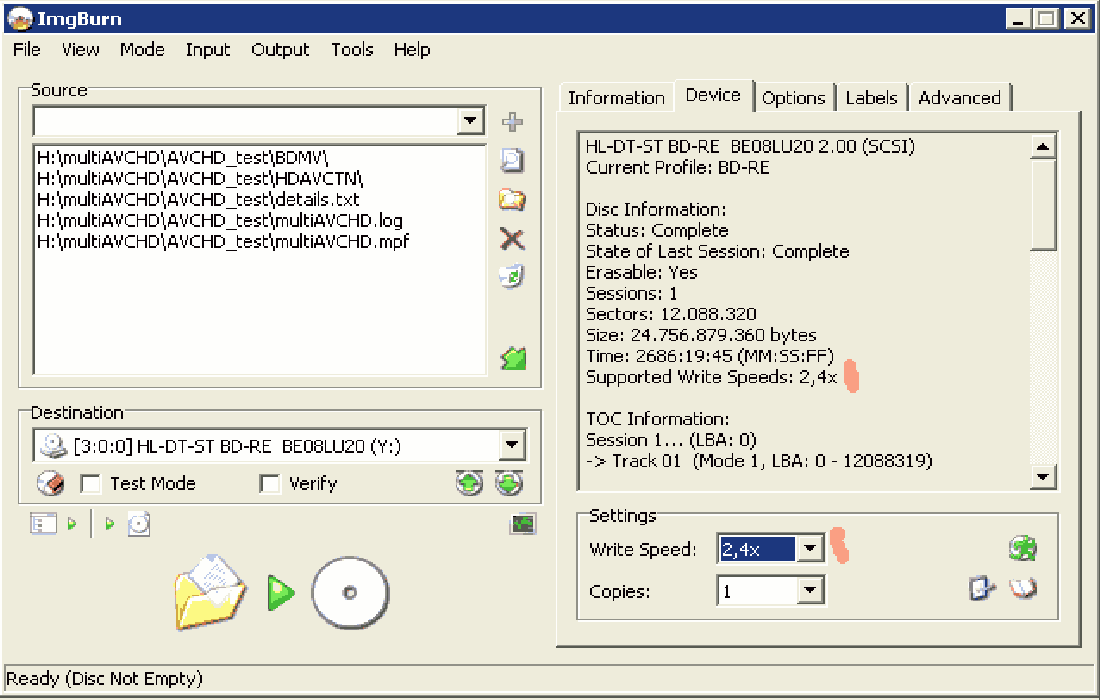Open the Copies dropdown

811,591
